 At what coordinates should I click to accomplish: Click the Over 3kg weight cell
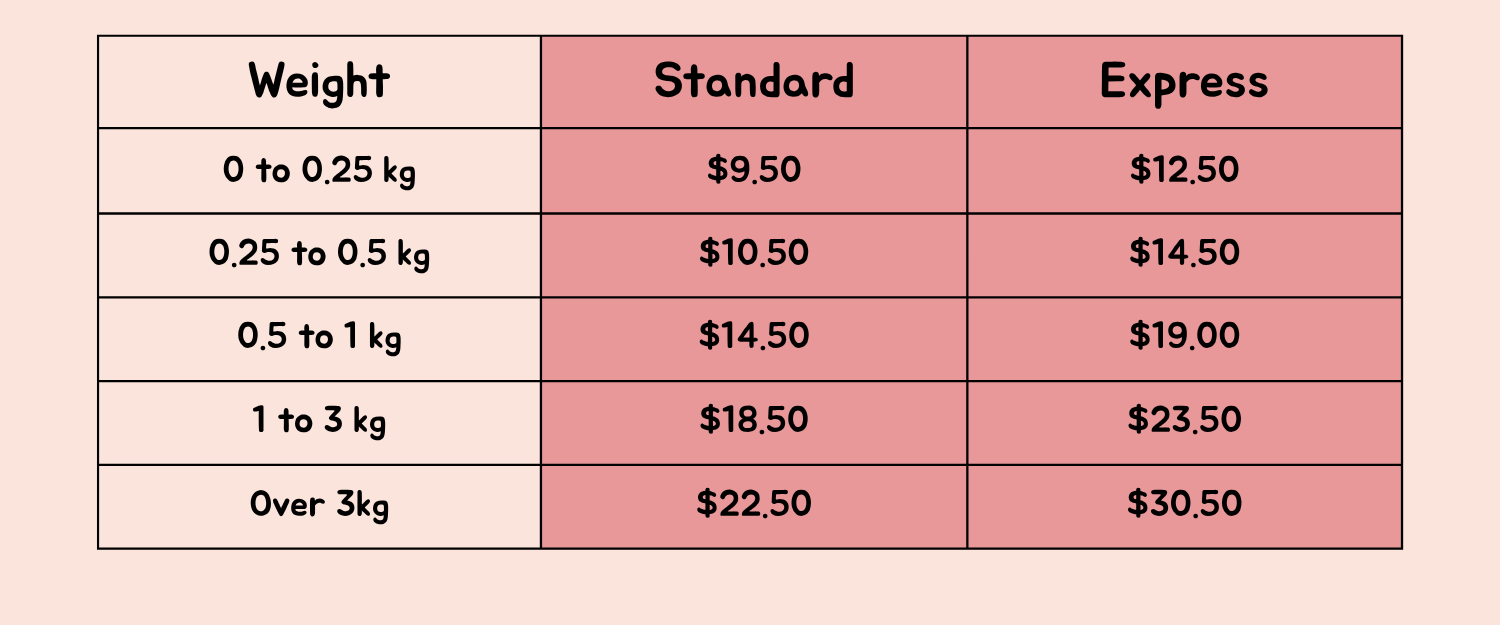[x=319, y=507]
